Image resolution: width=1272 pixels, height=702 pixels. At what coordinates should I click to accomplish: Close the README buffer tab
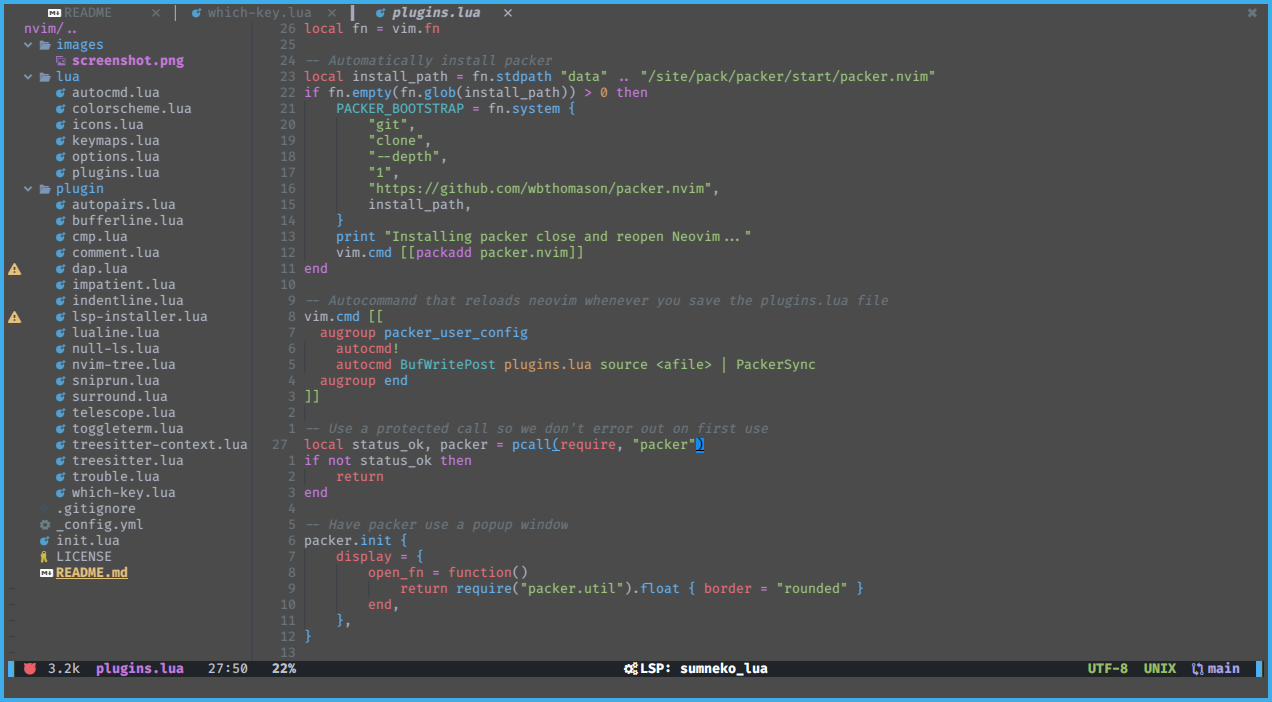tap(156, 13)
